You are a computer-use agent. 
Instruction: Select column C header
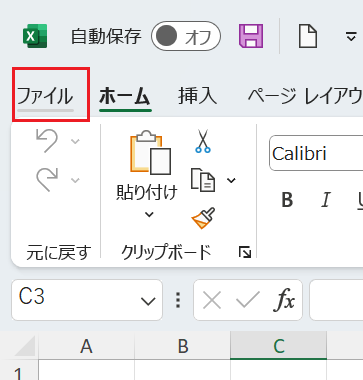(x=278, y=346)
